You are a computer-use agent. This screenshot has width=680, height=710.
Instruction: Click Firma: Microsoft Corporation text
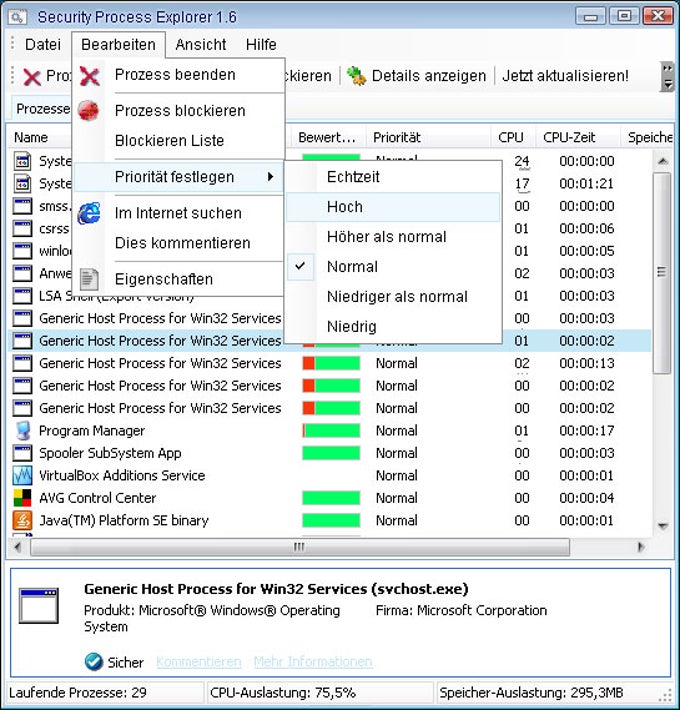coord(461,610)
